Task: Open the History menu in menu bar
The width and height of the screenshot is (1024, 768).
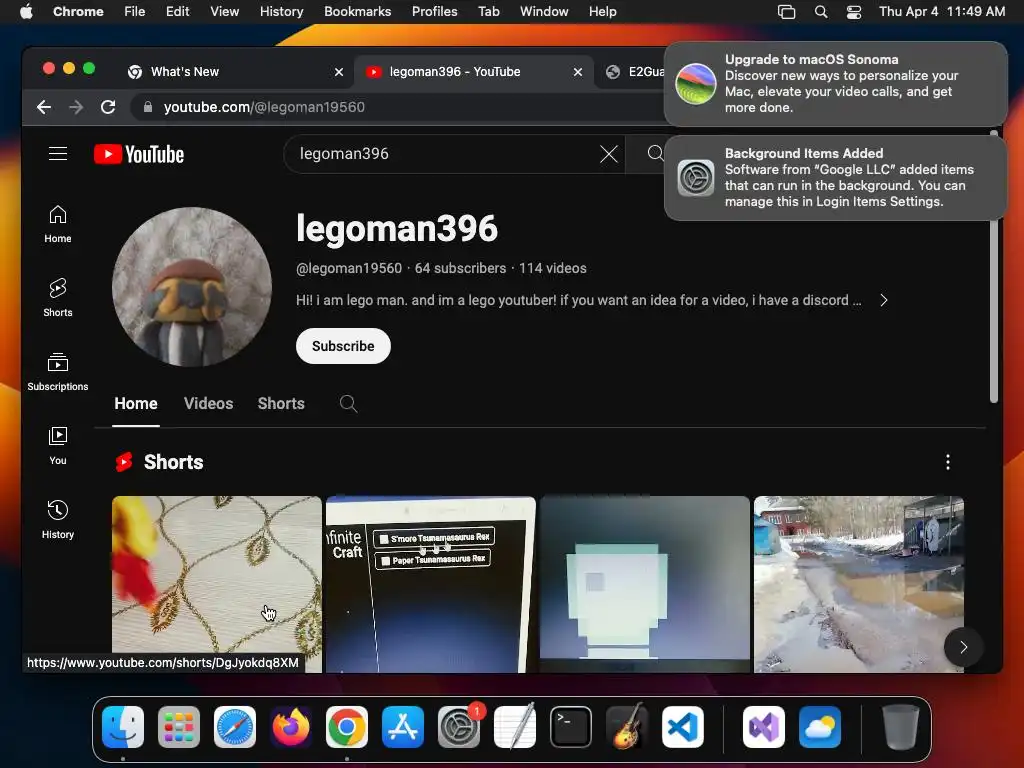Action: [x=281, y=12]
